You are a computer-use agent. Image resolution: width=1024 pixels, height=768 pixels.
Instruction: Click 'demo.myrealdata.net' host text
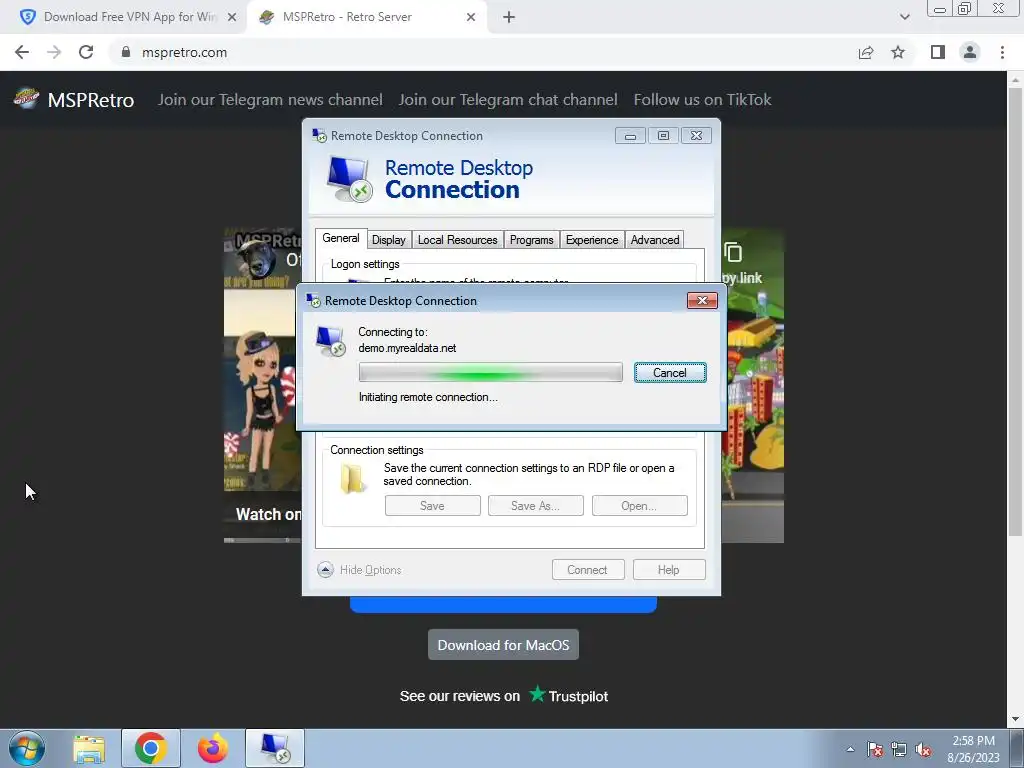pos(407,348)
